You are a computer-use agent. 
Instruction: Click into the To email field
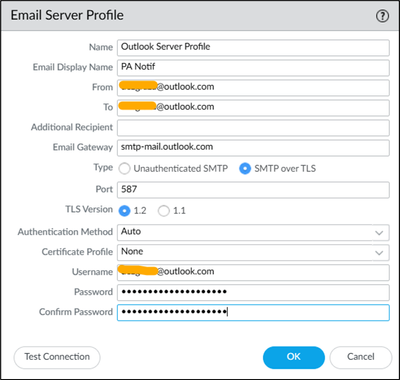point(253,108)
